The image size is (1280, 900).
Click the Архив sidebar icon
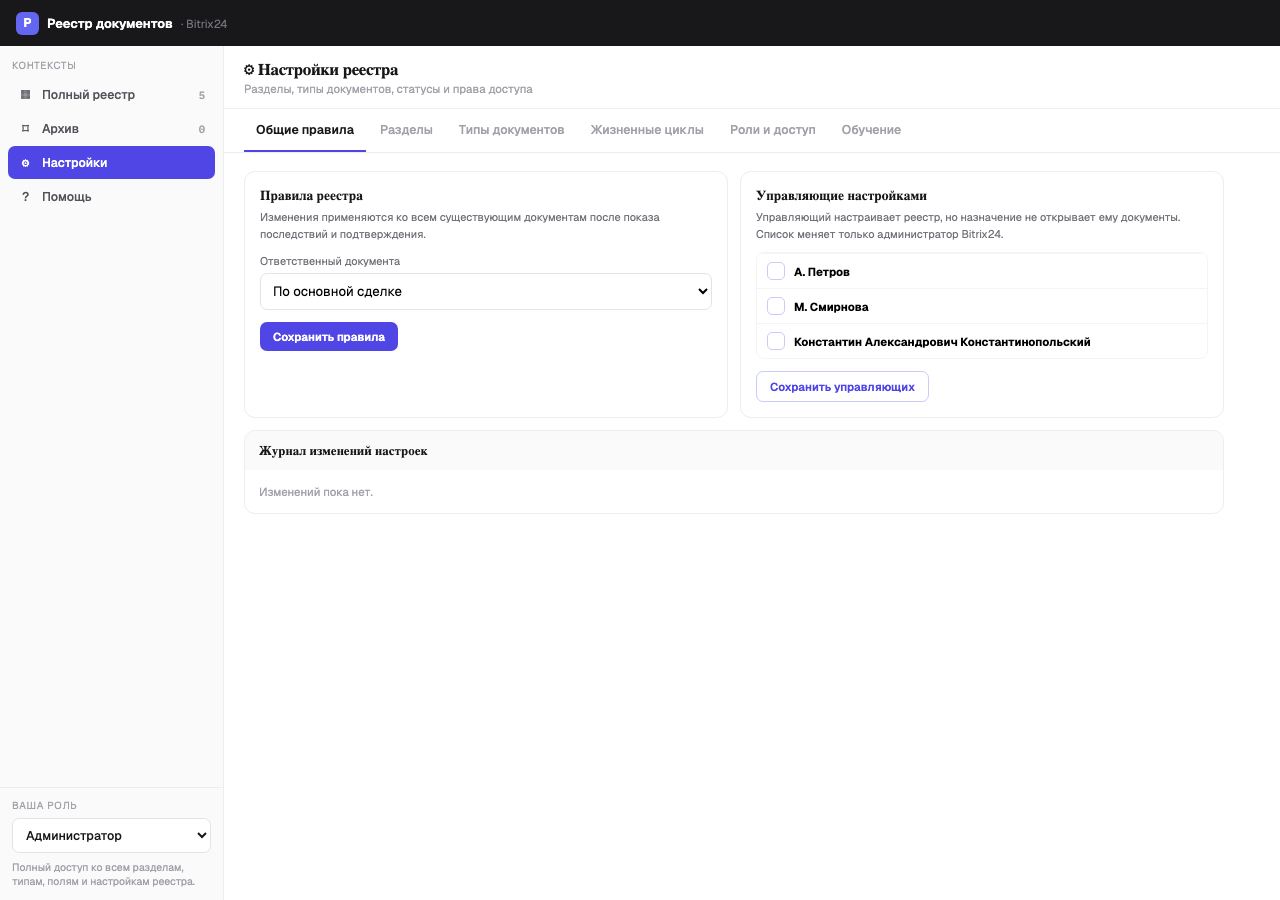click(x=26, y=129)
